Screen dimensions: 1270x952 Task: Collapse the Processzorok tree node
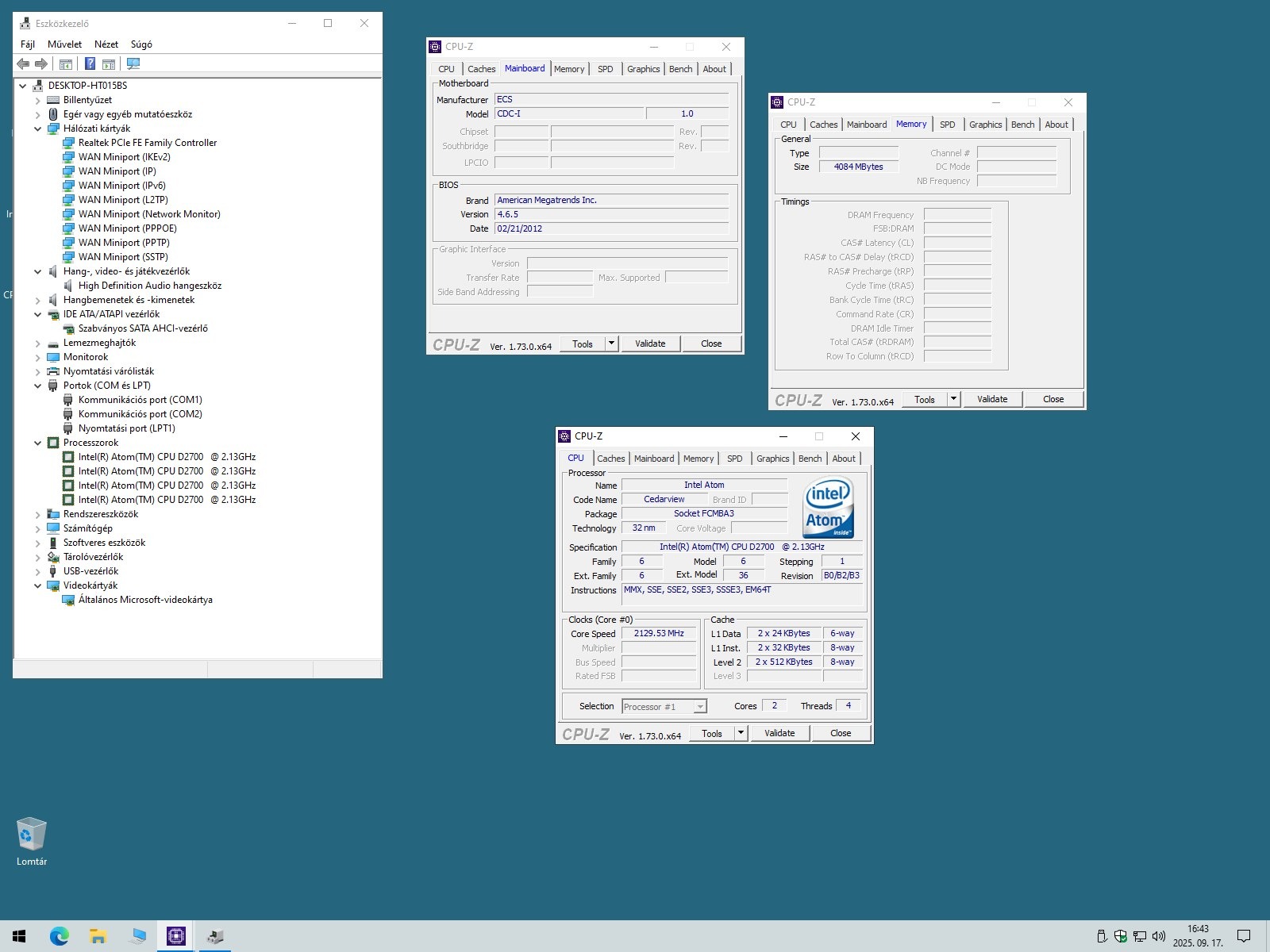tap(37, 443)
